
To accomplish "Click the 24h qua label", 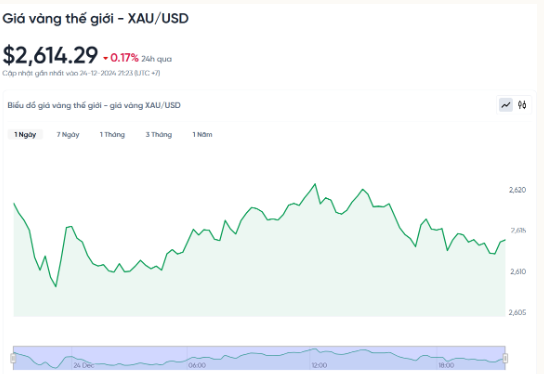I will click(156, 59).
